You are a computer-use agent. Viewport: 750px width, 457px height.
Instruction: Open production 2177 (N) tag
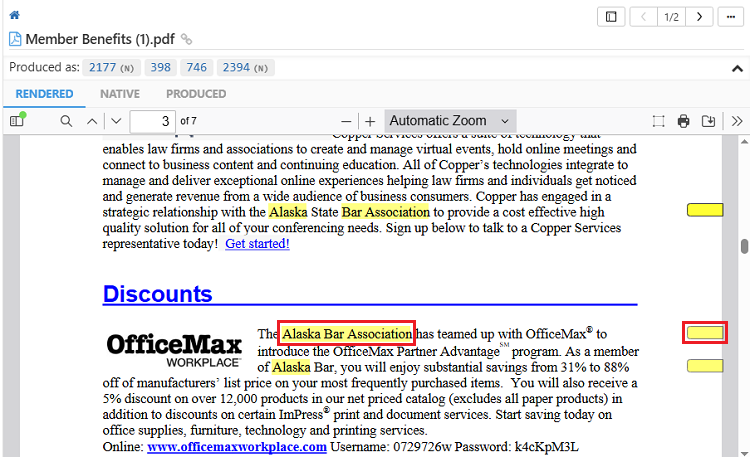111,67
